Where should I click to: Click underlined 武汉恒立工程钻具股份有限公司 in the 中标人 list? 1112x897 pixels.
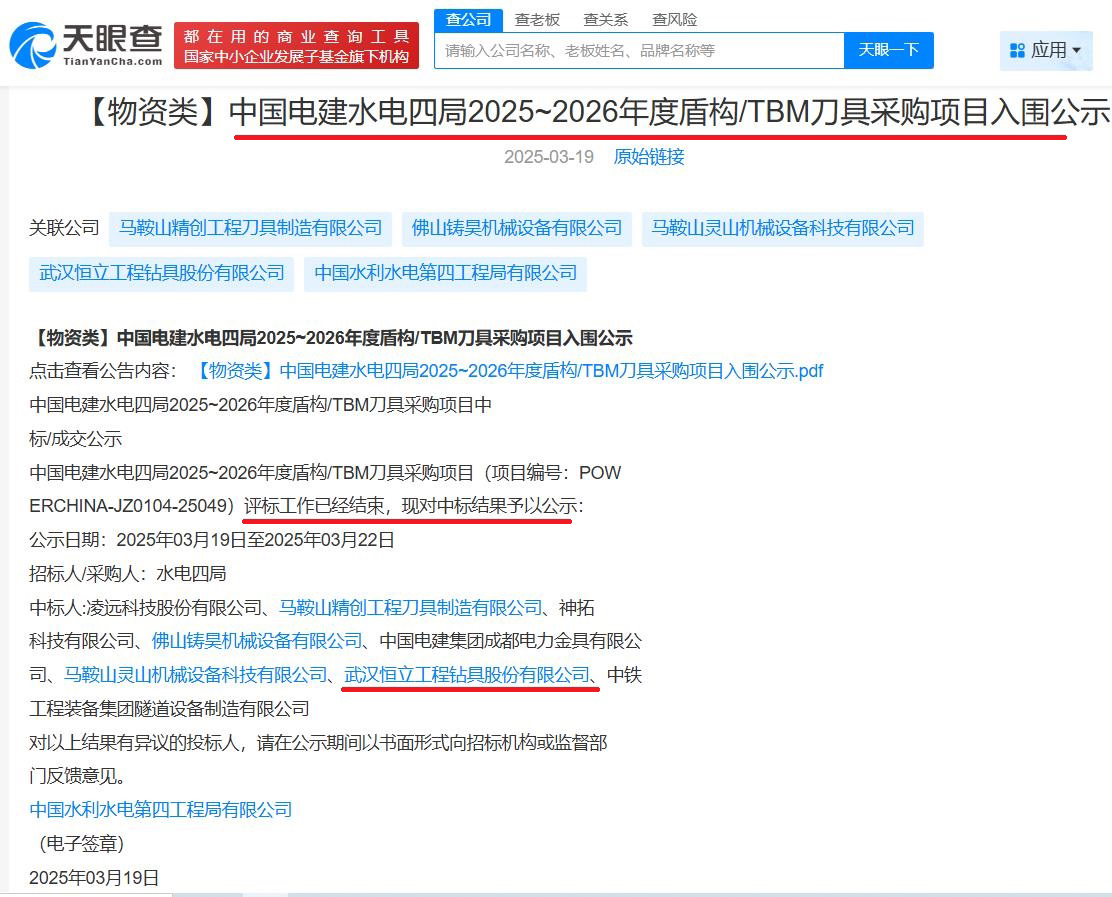click(467, 675)
